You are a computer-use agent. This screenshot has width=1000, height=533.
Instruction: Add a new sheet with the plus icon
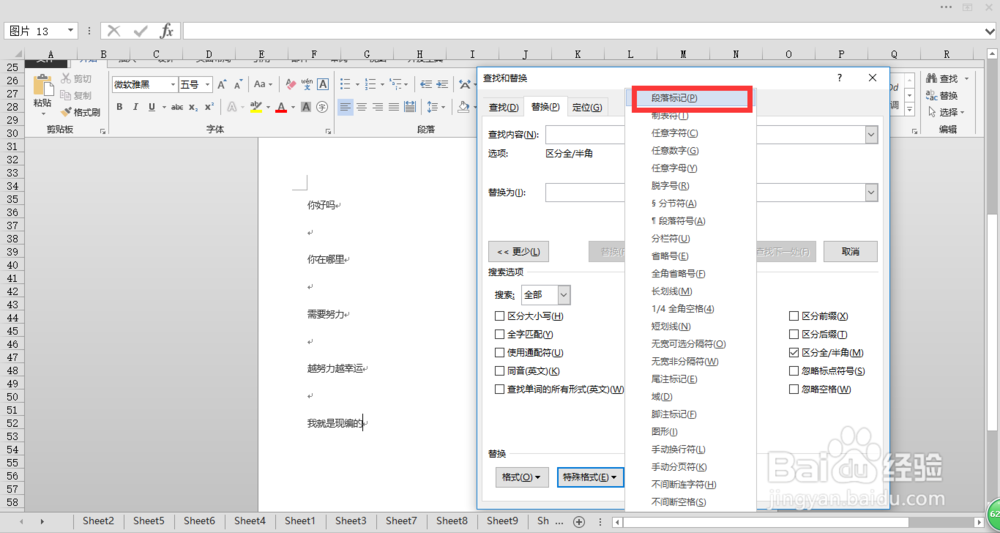(x=579, y=521)
